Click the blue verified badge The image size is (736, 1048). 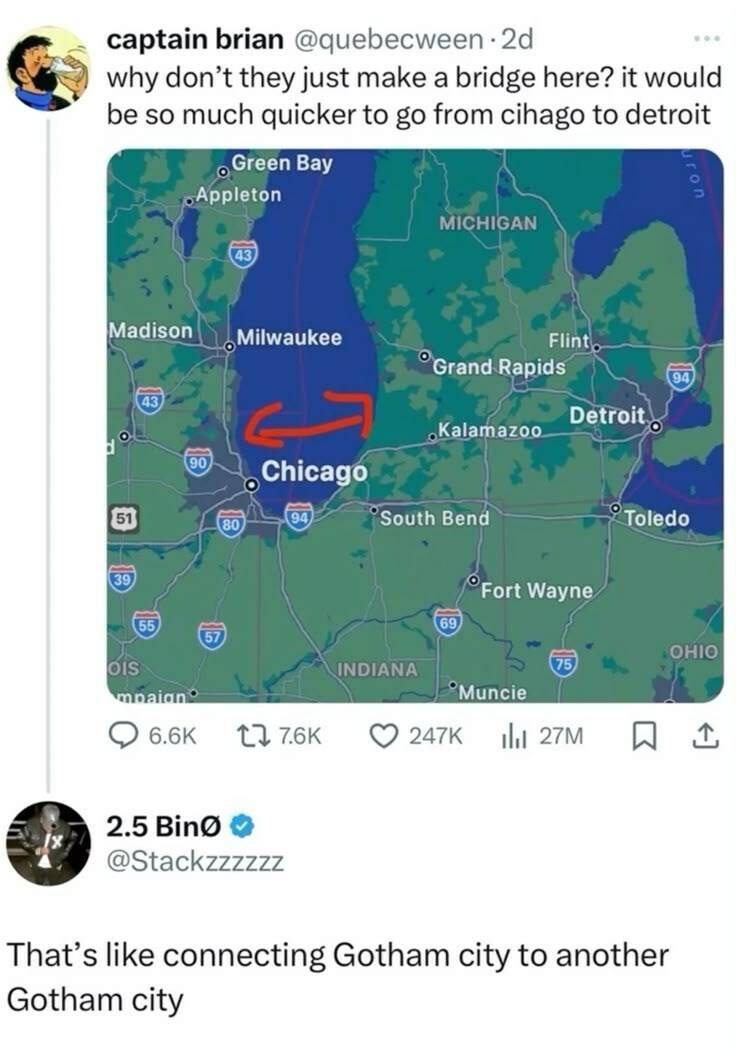243,827
